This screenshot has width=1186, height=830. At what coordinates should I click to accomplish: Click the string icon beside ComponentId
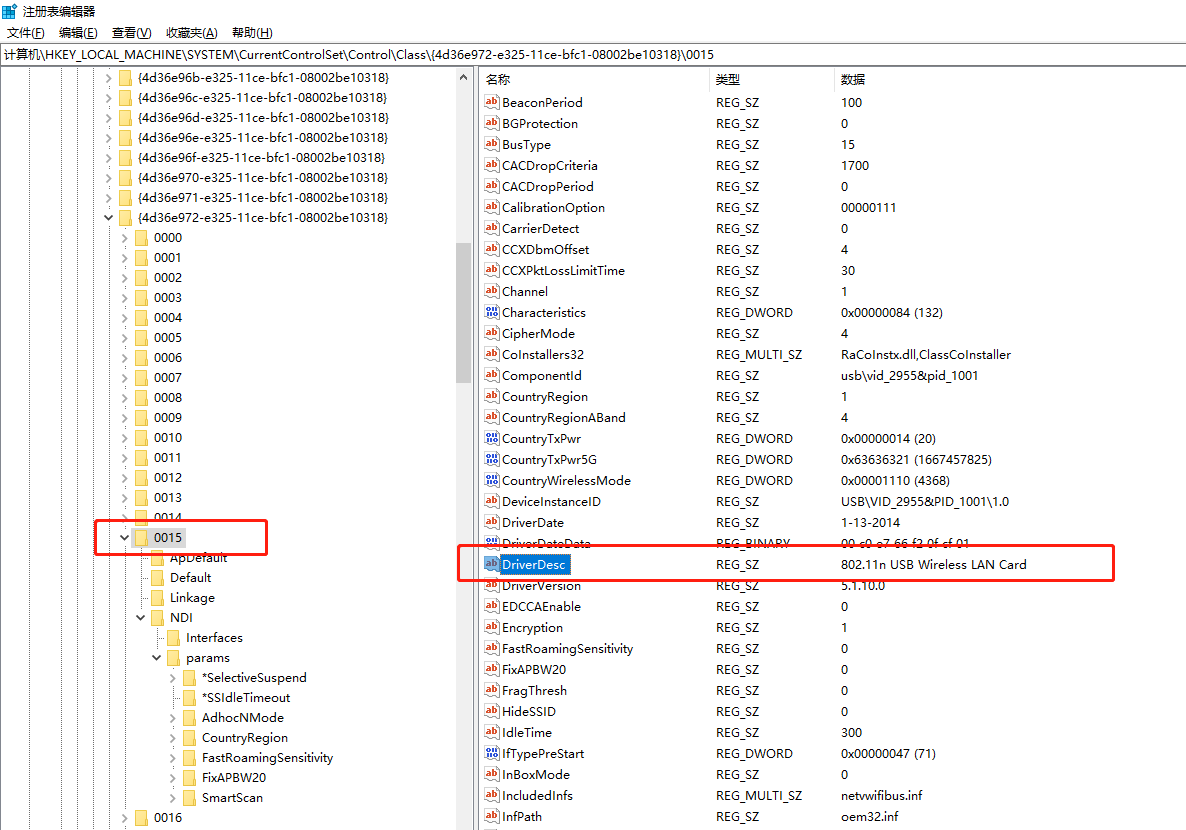click(491, 375)
